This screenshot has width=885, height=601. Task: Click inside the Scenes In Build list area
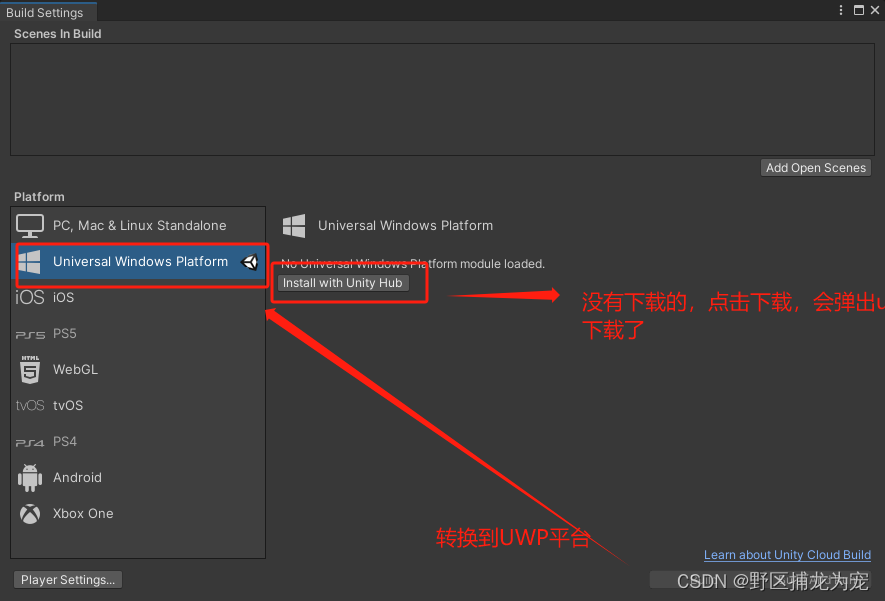pyautogui.click(x=442, y=99)
